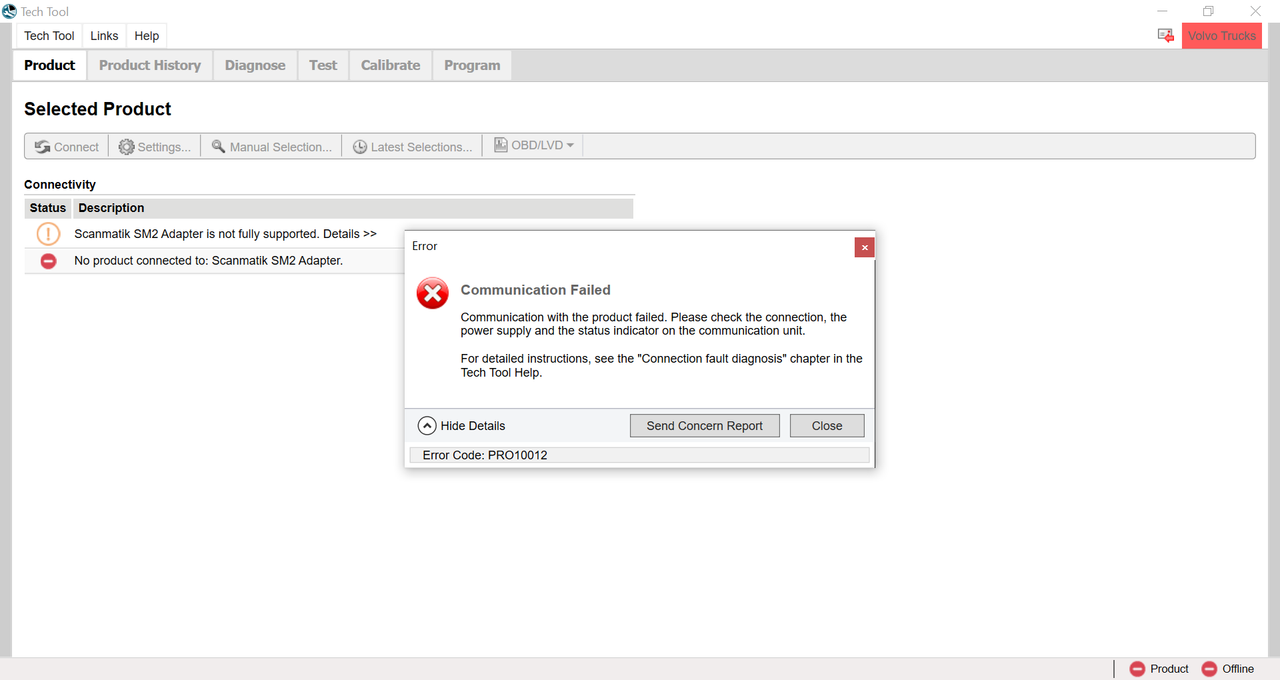Viewport: 1280px width, 680px height.
Task: Expand the OBD/LVD dropdown
Action: tap(534, 146)
